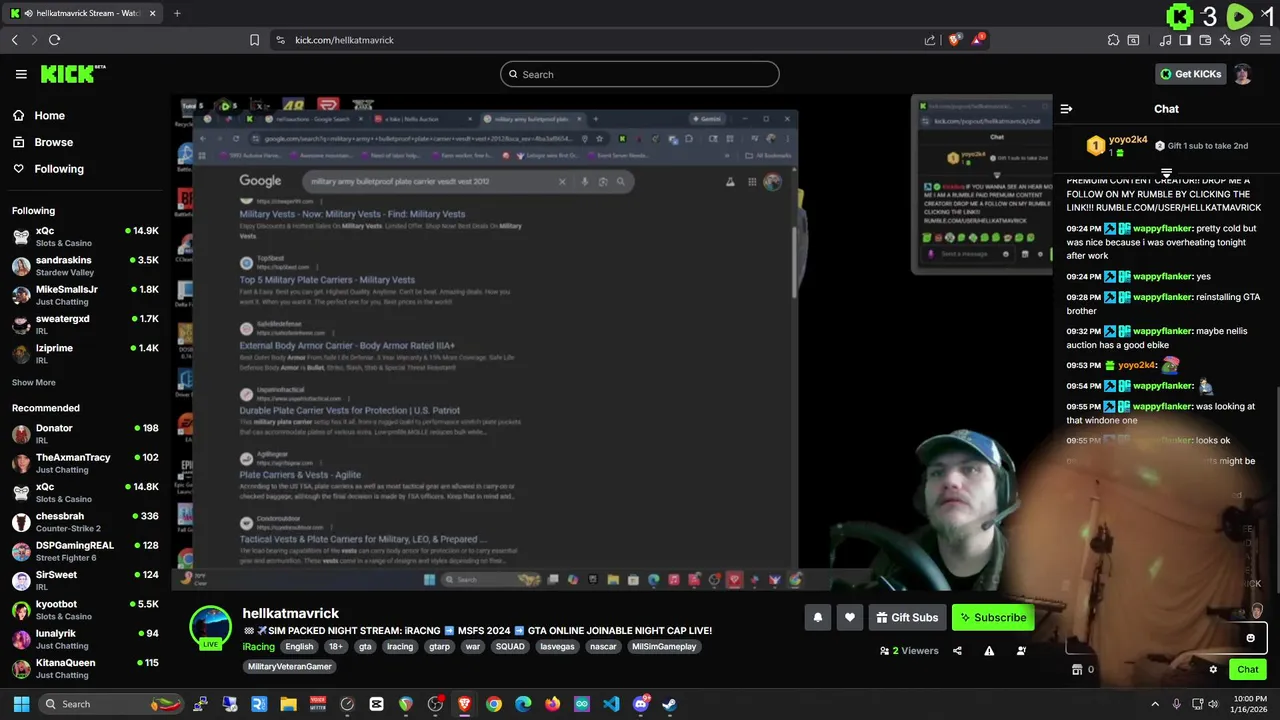1280x720 pixels.
Task: Open kyootbot recommended channel
Action: (x=85, y=610)
